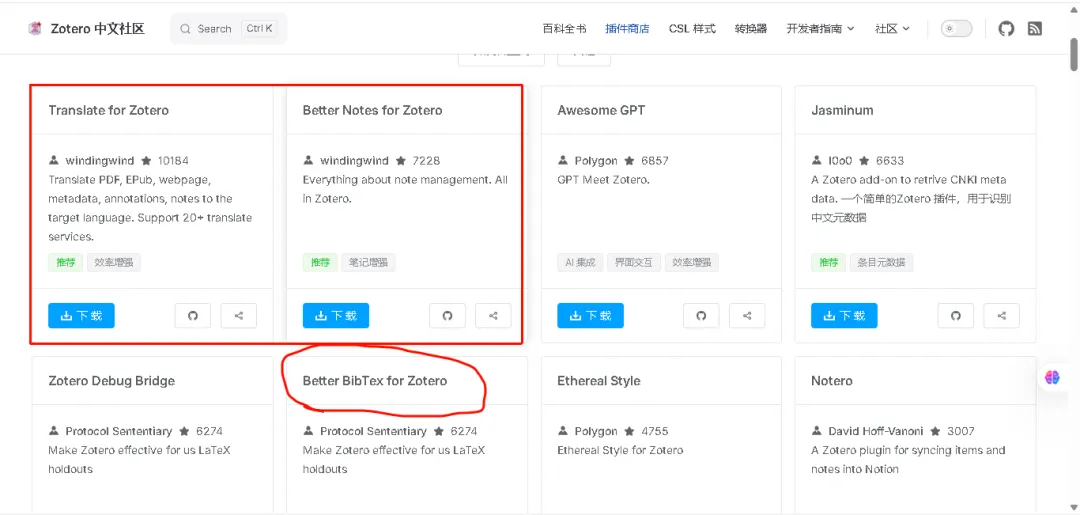Image resolution: width=1080 pixels, height=515 pixels.
Task: Download Translate for Zotero plugin
Action: 81,315
